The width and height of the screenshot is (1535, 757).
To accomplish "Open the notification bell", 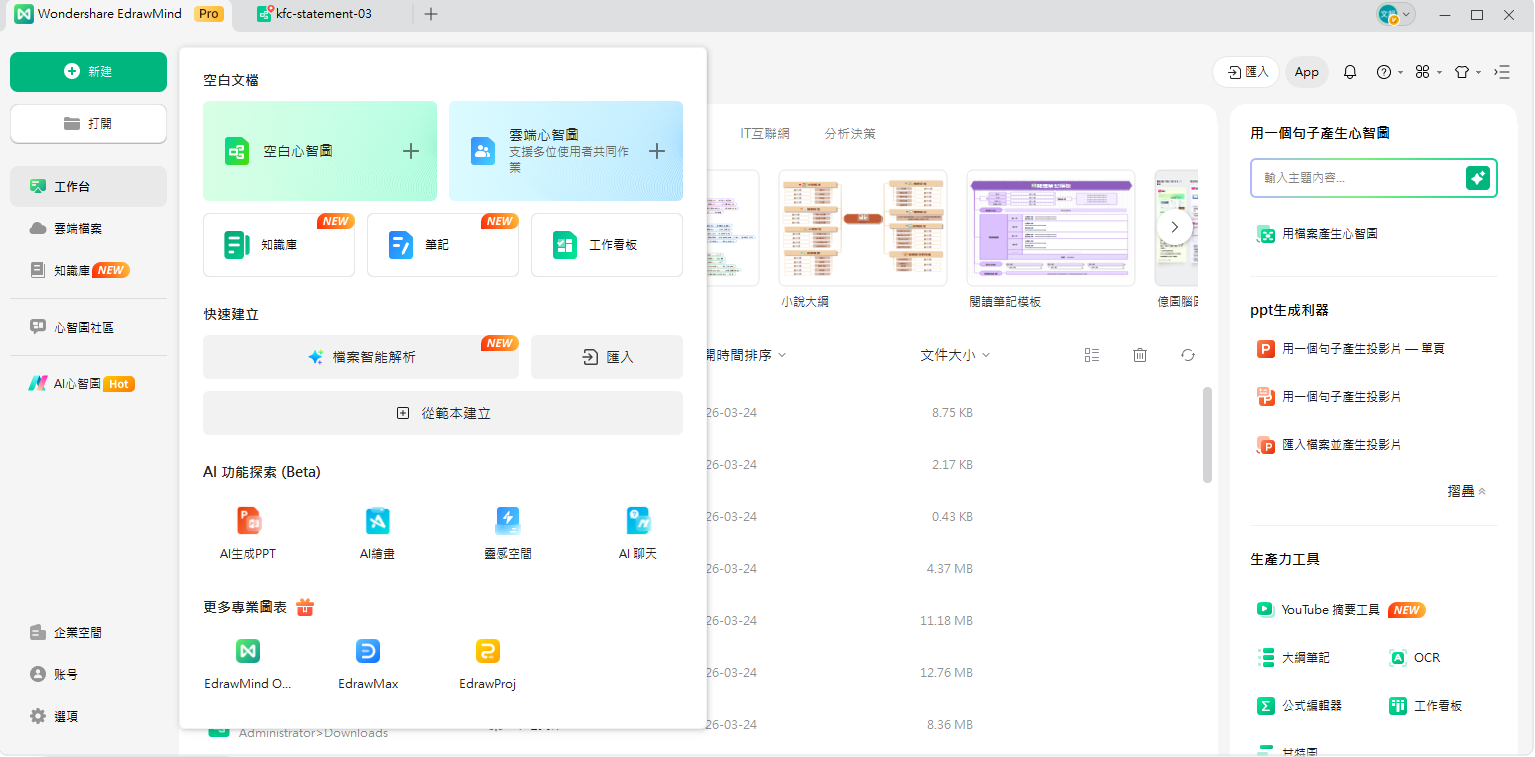I will click(1349, 71).
